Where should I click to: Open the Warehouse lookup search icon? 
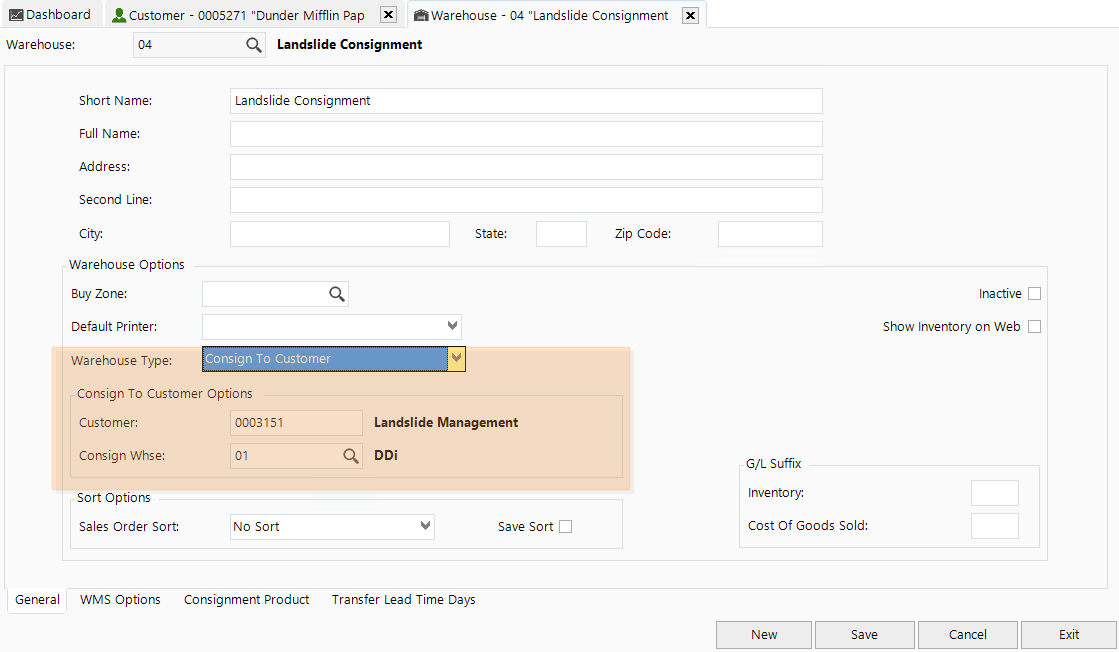pyautogui.click(x=253, y=44)
